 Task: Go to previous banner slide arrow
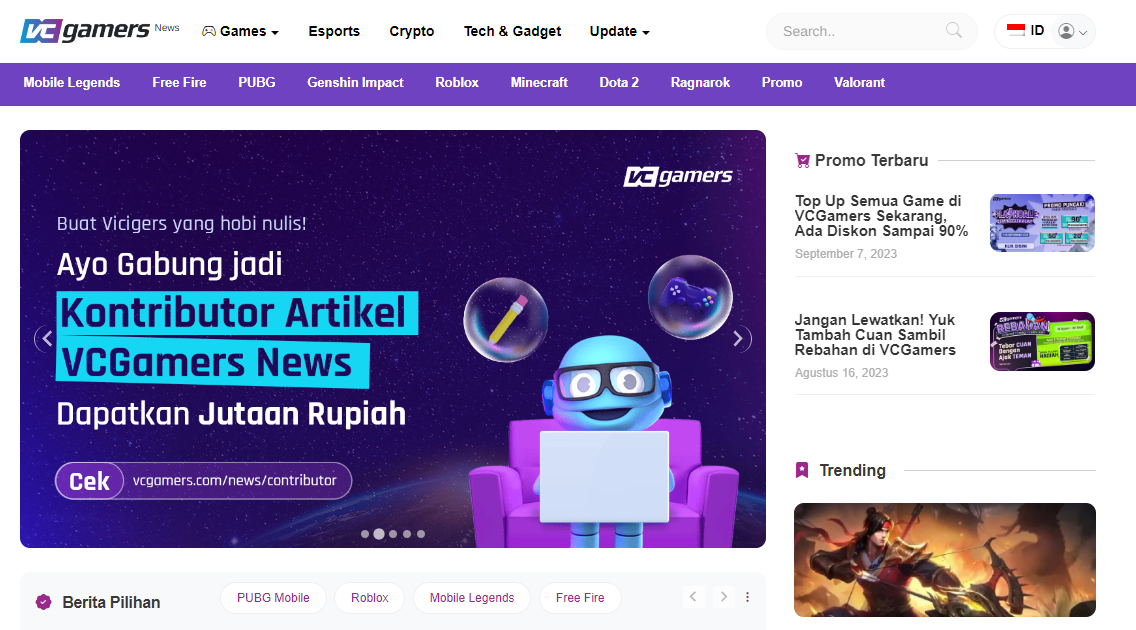[48, 338]
